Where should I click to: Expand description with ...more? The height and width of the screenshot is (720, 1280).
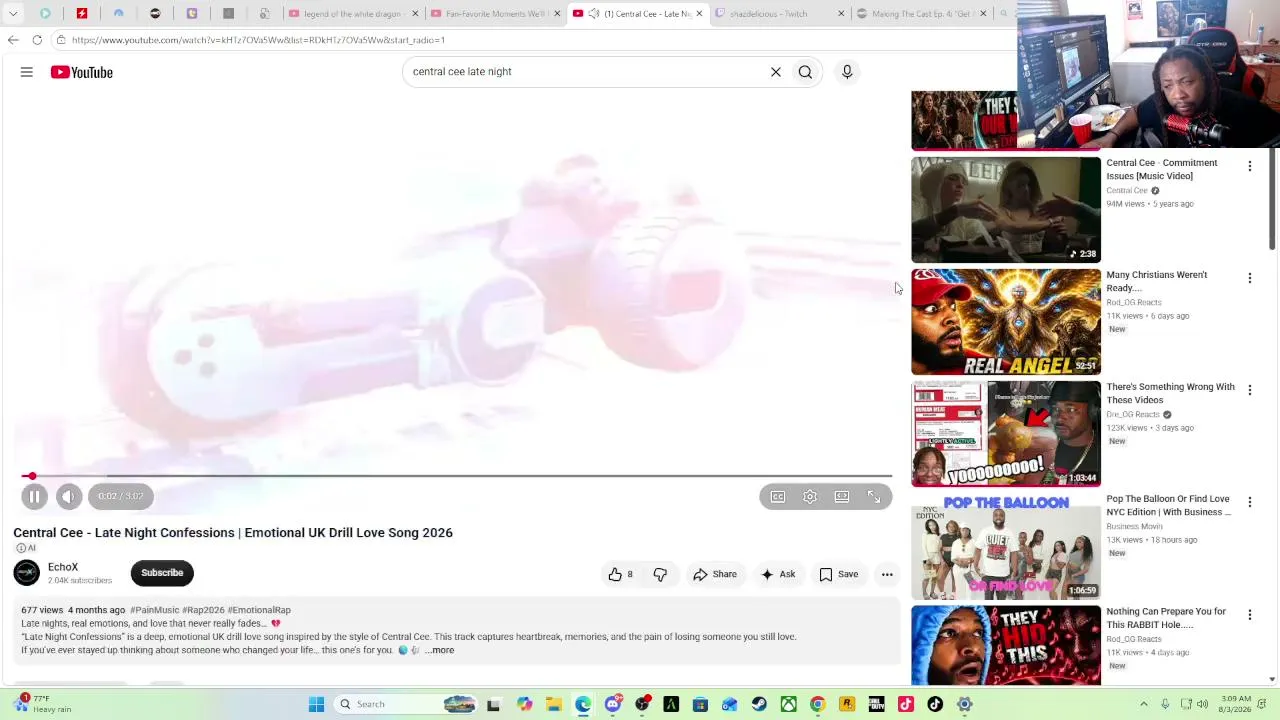[439, 650]
